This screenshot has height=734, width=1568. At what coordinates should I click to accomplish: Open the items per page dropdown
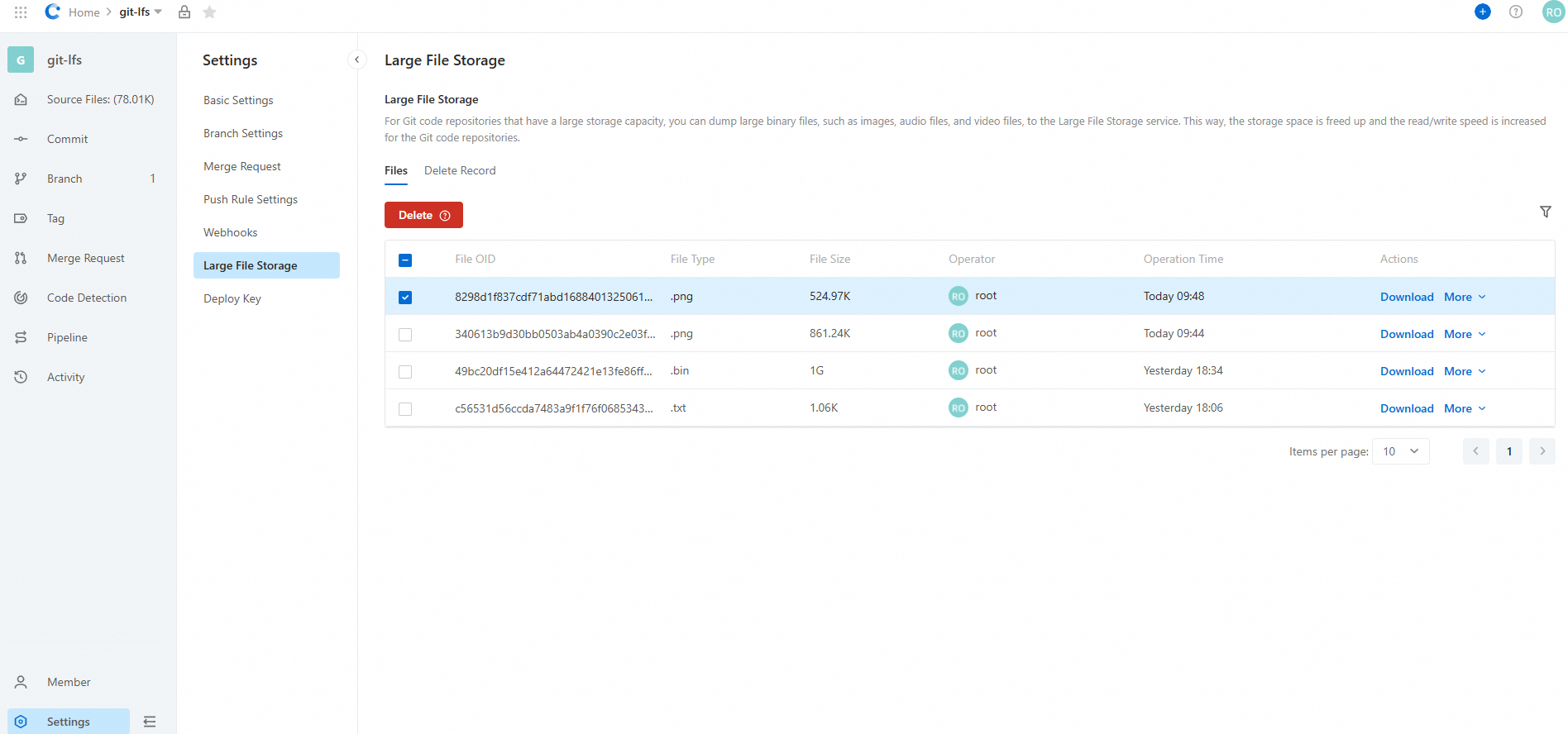1401,451
